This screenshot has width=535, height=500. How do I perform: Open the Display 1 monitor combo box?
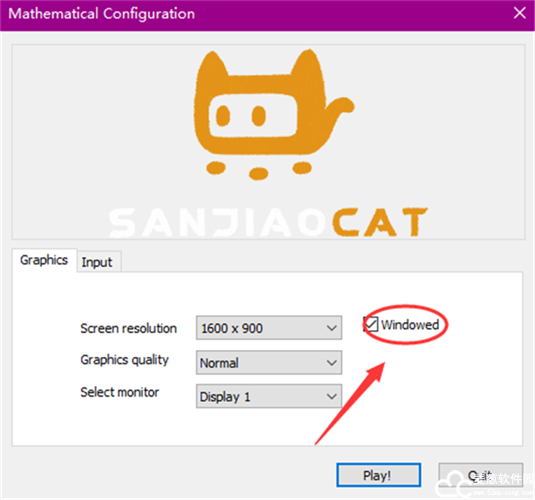point(269,396)
